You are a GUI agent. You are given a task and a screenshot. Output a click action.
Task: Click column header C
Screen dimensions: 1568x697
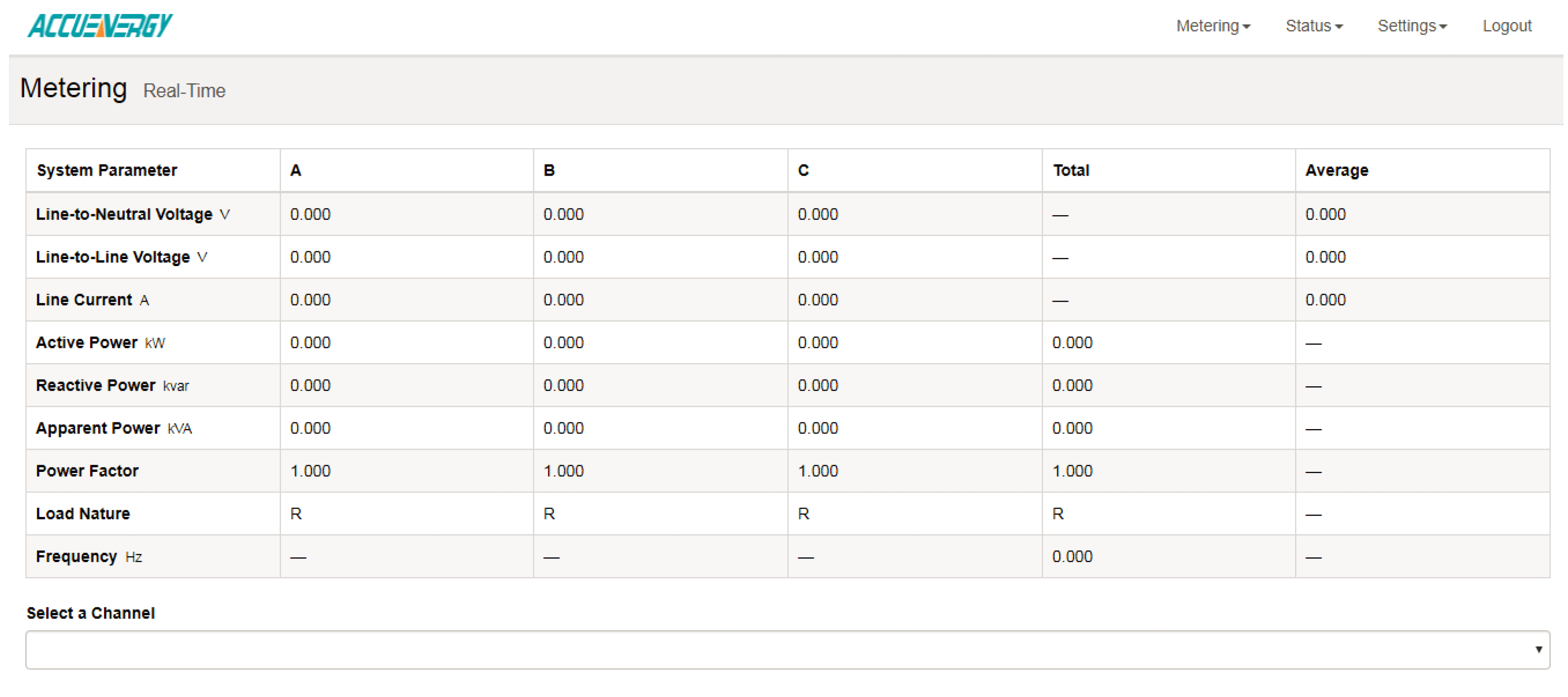coord(803,171)
